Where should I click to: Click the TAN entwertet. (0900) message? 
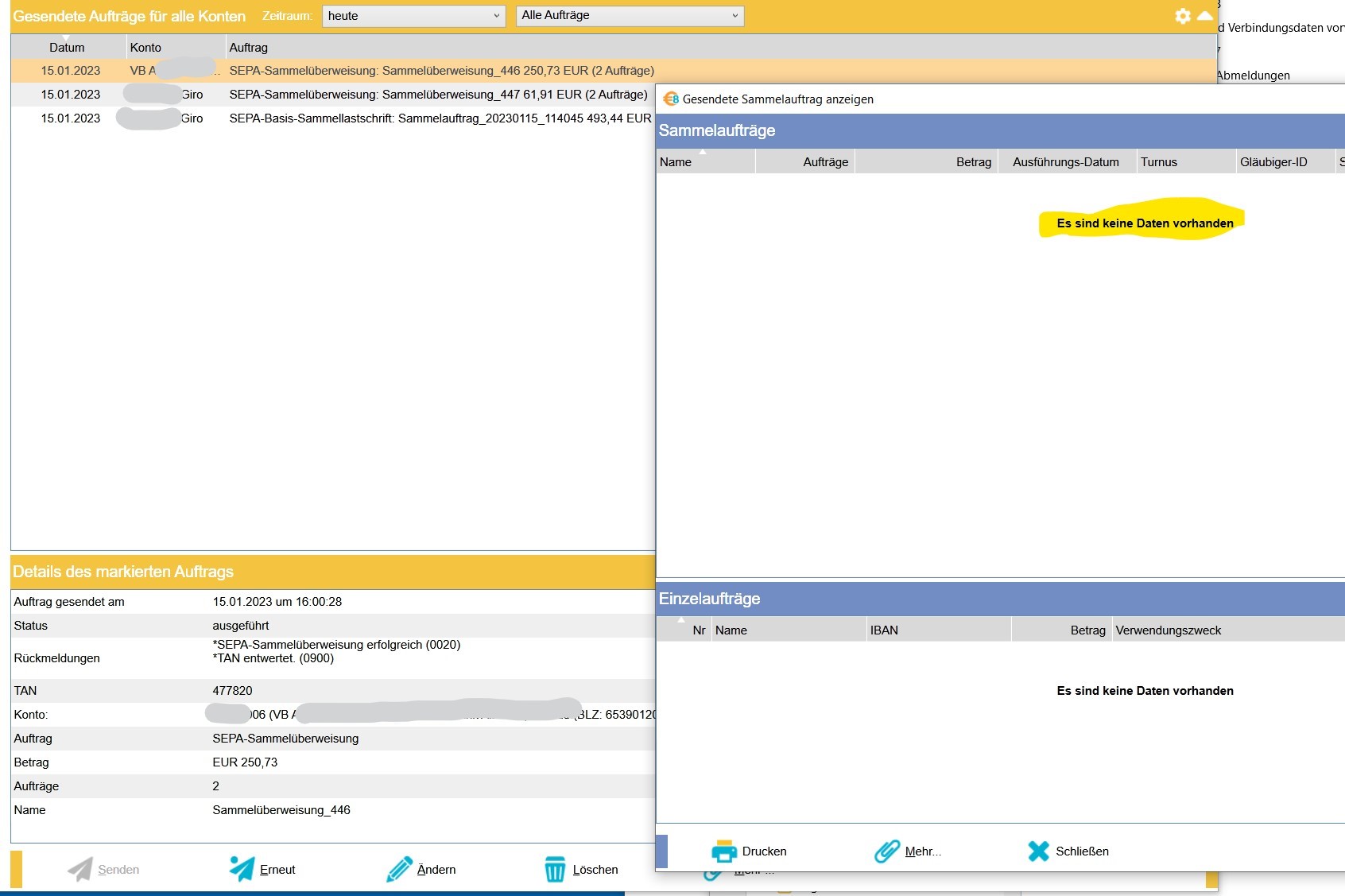tap(273, 658)
